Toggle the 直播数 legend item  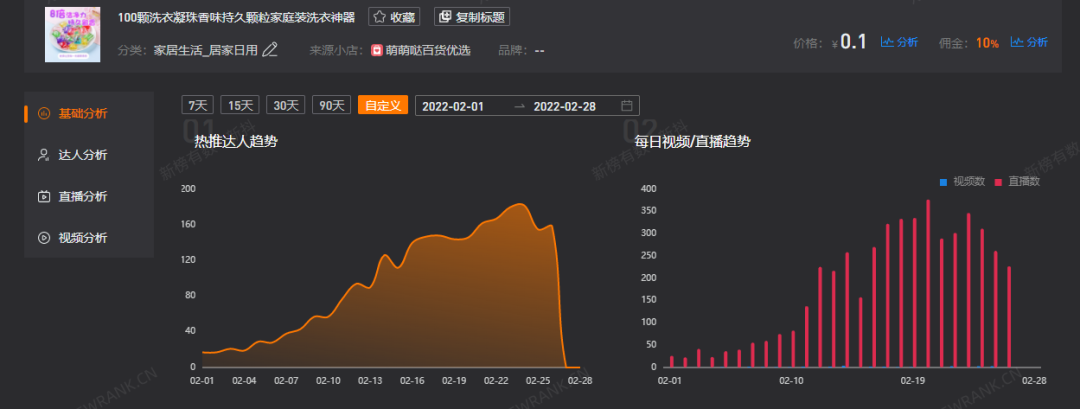(x=1017, y=182)
